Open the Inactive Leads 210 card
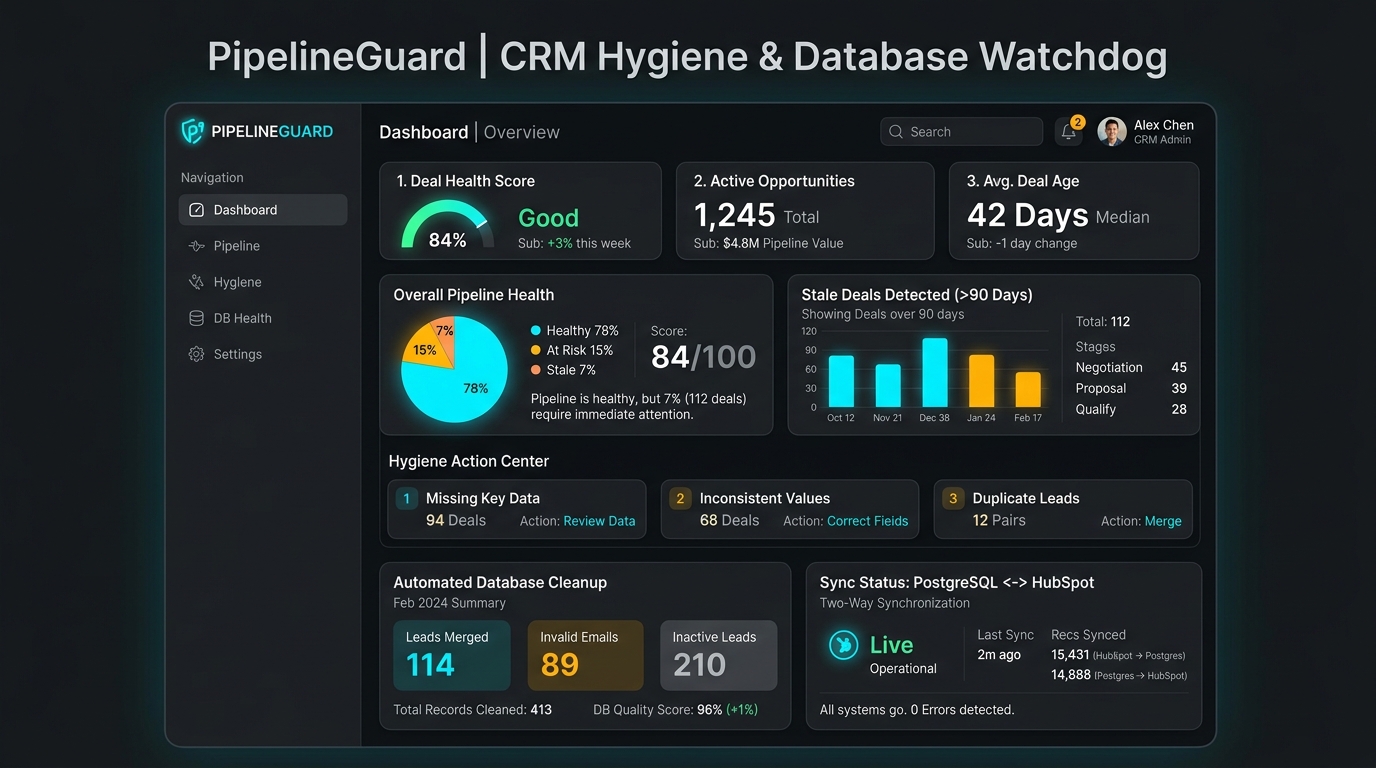Image resolution: width=1376 pixels, height=768 pixels. point(719,655)
